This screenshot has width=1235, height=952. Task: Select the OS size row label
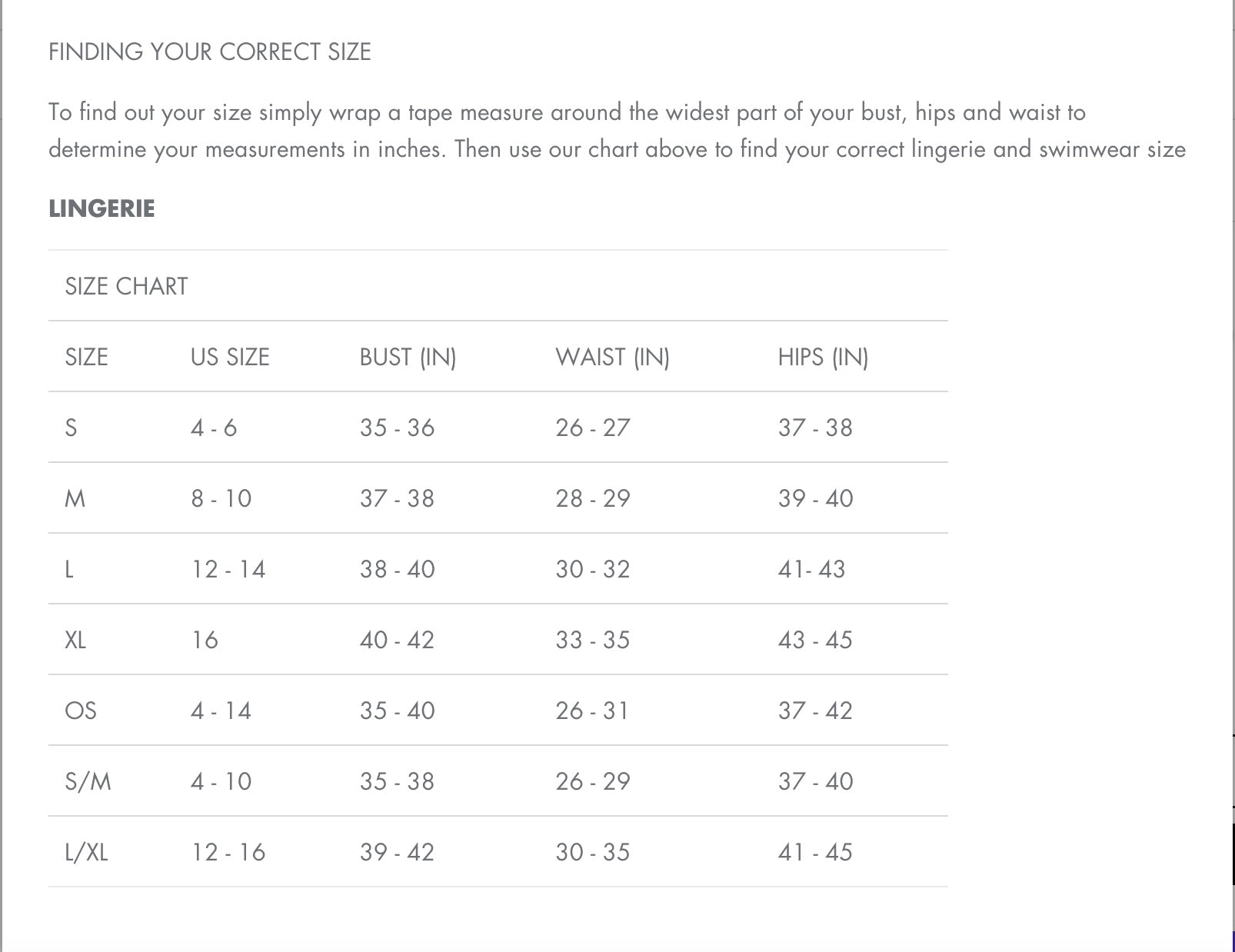81,711
